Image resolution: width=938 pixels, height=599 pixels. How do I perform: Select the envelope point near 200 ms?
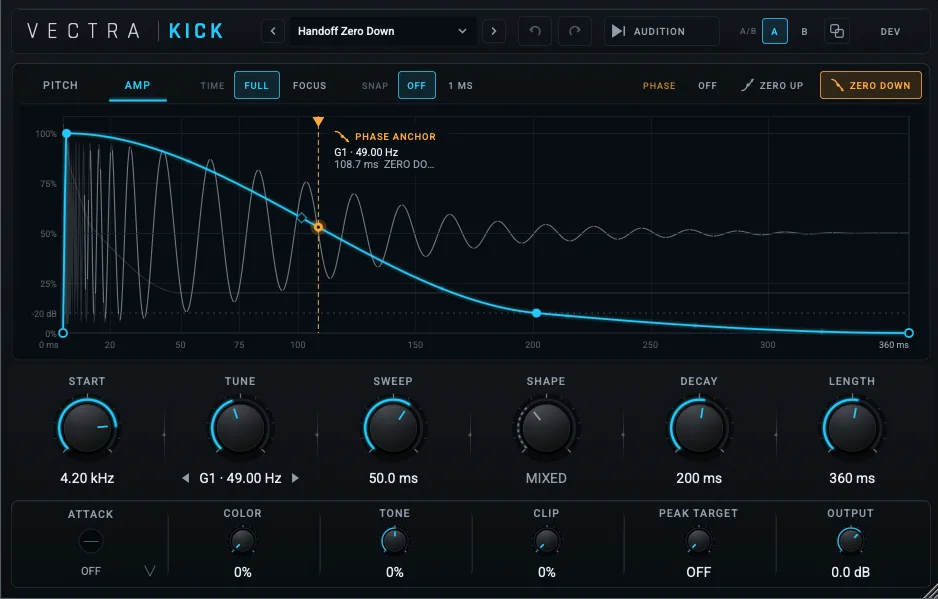537,313
